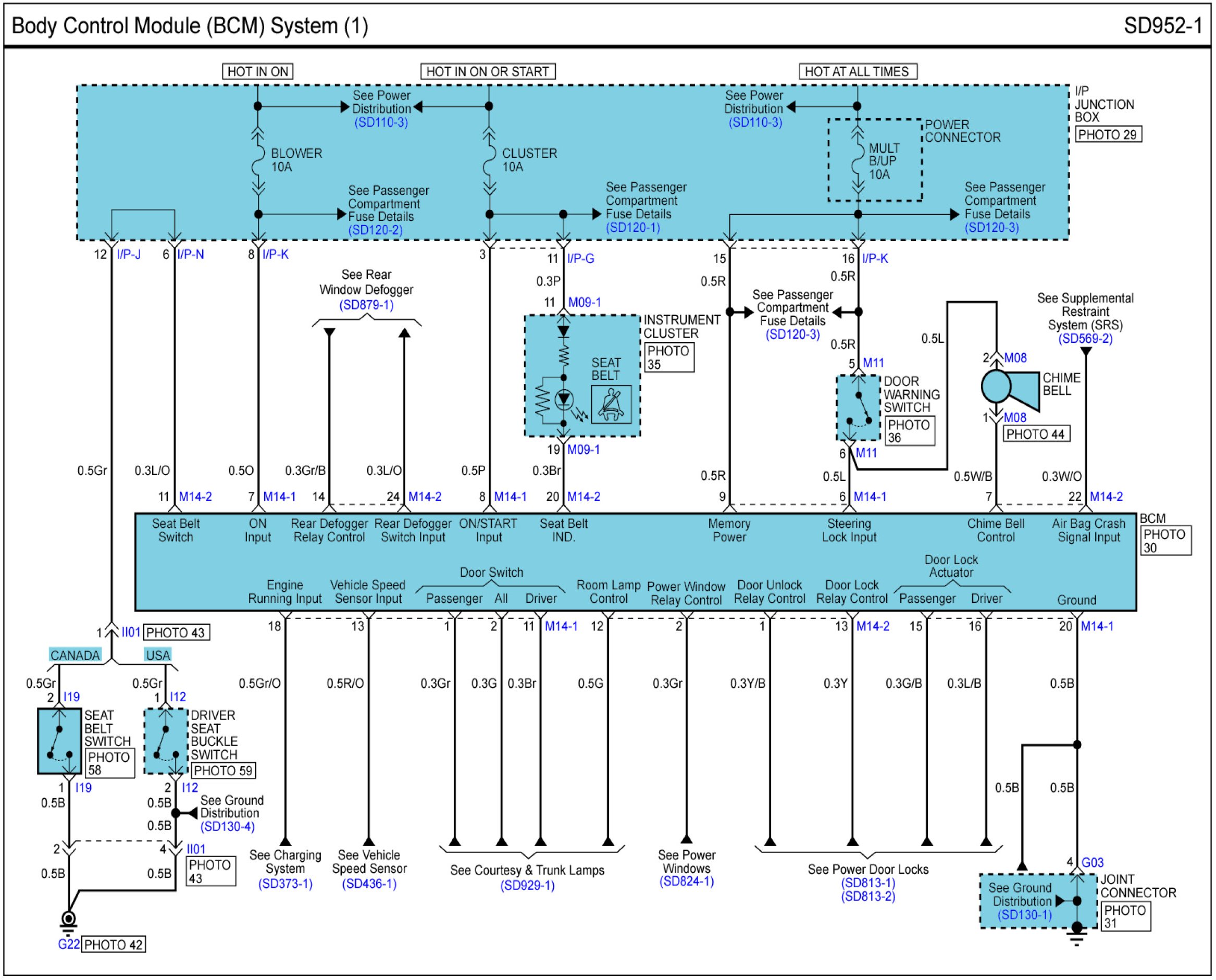Screen dimensions: 1216x980
Task: Open the SD110-3 power distribution link near BLOWER fuse
Action: 381,122
